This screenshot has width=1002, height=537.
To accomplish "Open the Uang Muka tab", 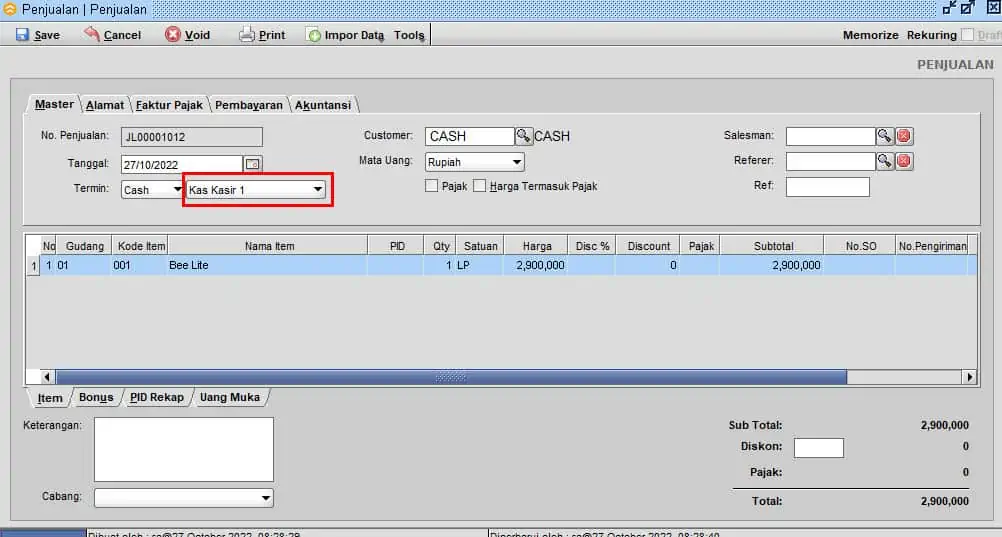I will 229,398.
